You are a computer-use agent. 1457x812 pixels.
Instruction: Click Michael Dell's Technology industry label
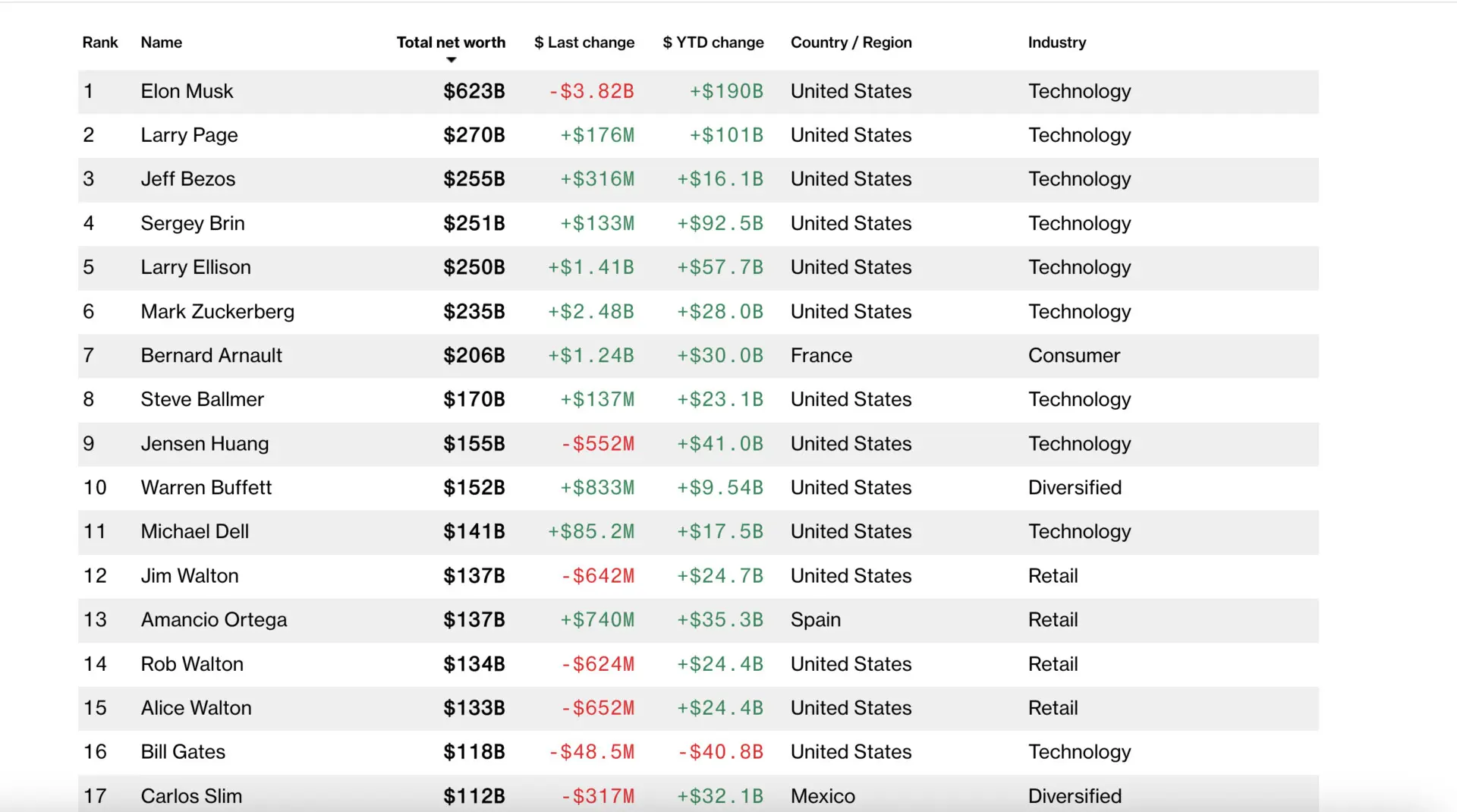[1079, 531]
